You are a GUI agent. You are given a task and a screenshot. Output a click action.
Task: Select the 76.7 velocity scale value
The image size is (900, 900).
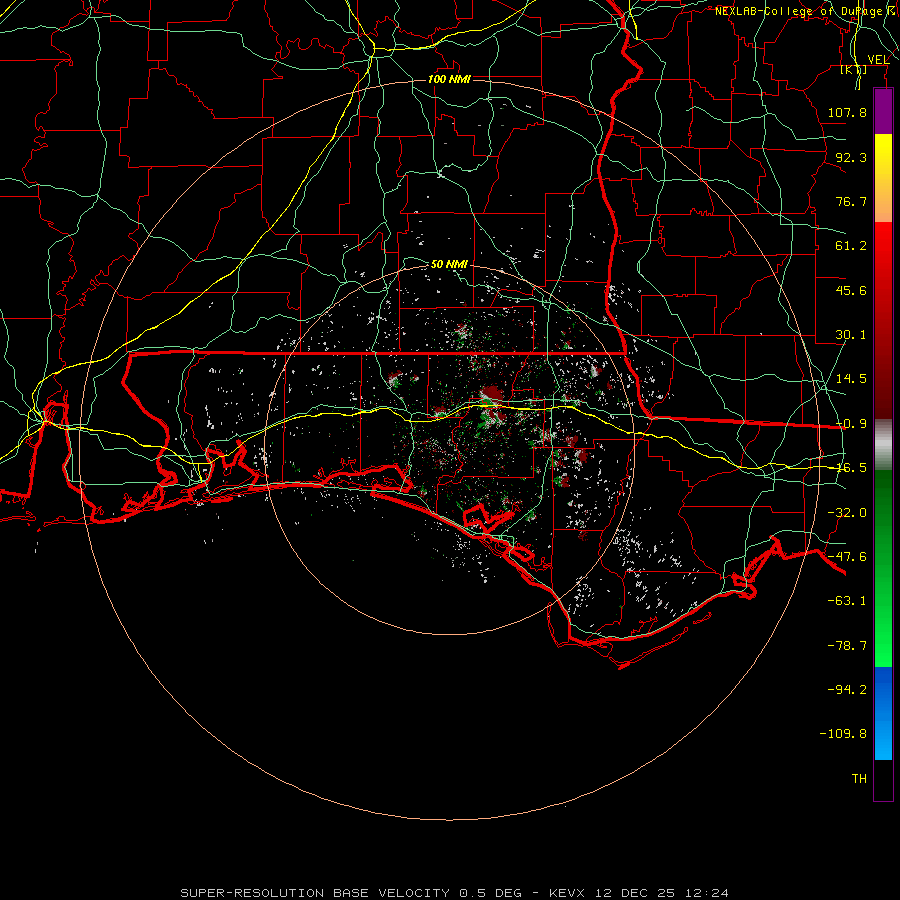click(851, 201)
